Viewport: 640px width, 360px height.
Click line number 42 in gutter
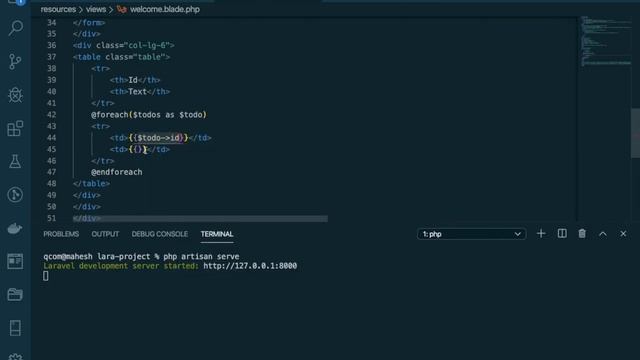[x=51, y=115]
